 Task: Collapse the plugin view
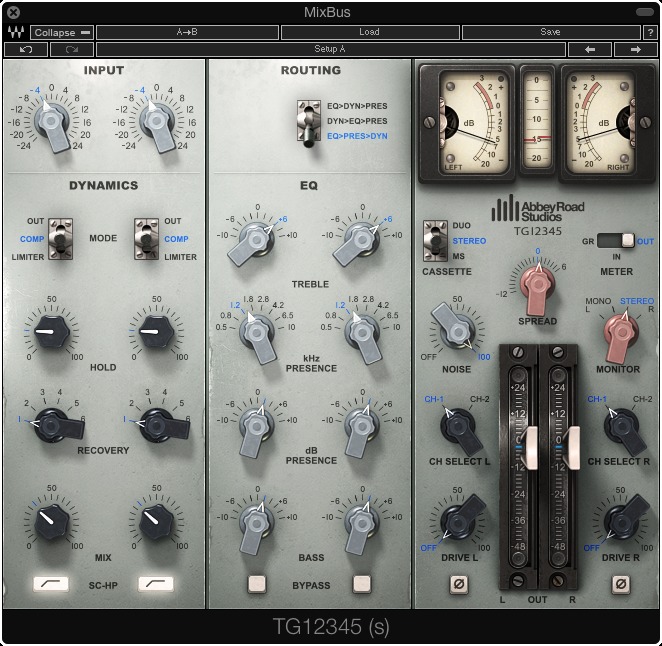62,33
